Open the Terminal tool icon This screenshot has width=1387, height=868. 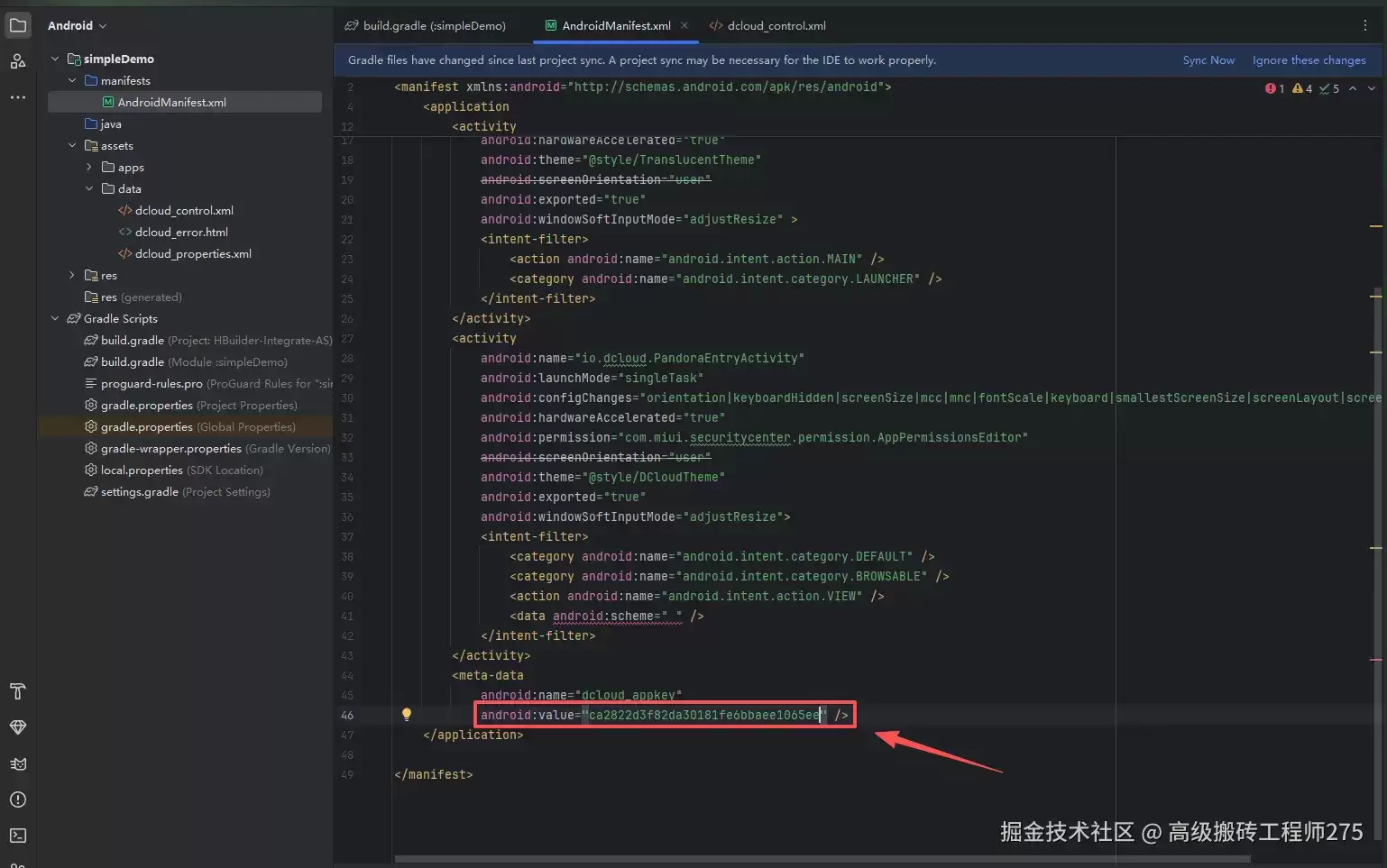(18, 836)
